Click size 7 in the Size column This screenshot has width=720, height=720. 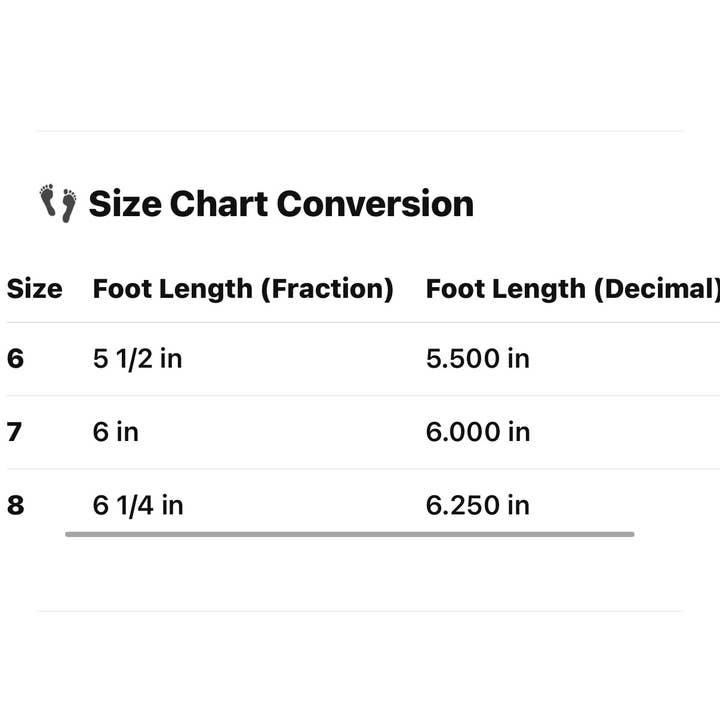click(x=15, y=432)
